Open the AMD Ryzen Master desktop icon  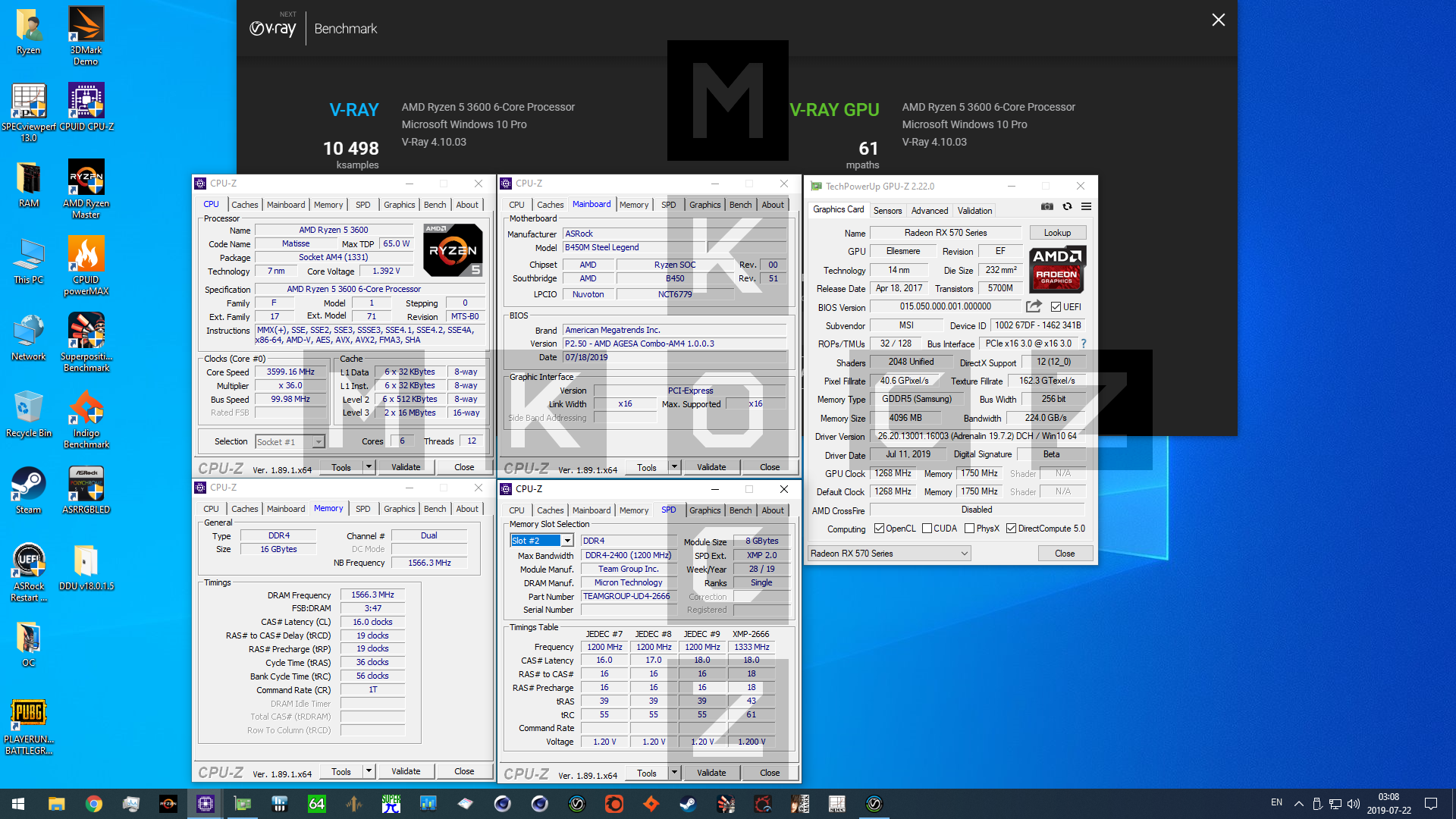coord(86,189)
